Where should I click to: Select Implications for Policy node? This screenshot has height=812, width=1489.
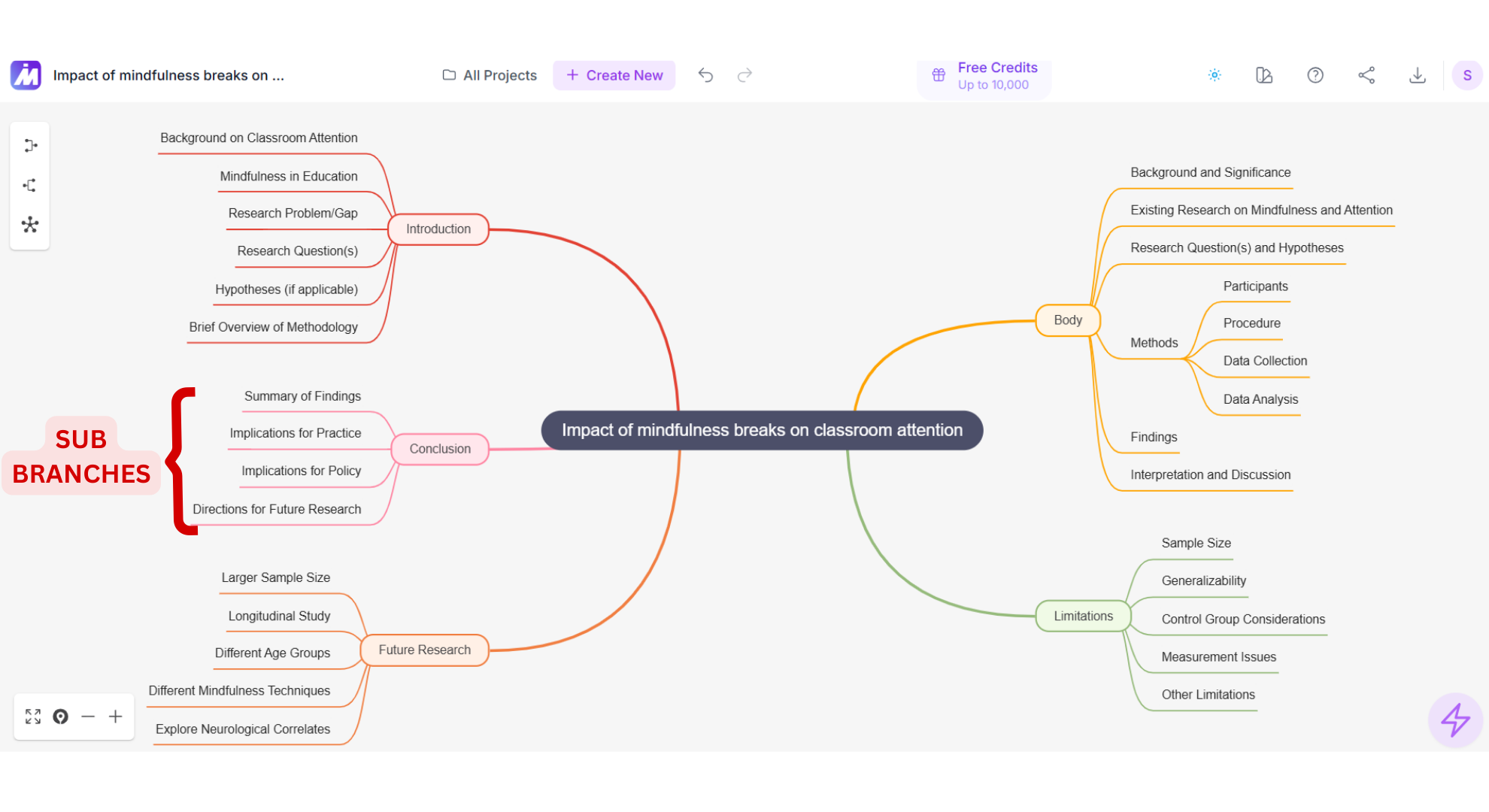[302, 471]
